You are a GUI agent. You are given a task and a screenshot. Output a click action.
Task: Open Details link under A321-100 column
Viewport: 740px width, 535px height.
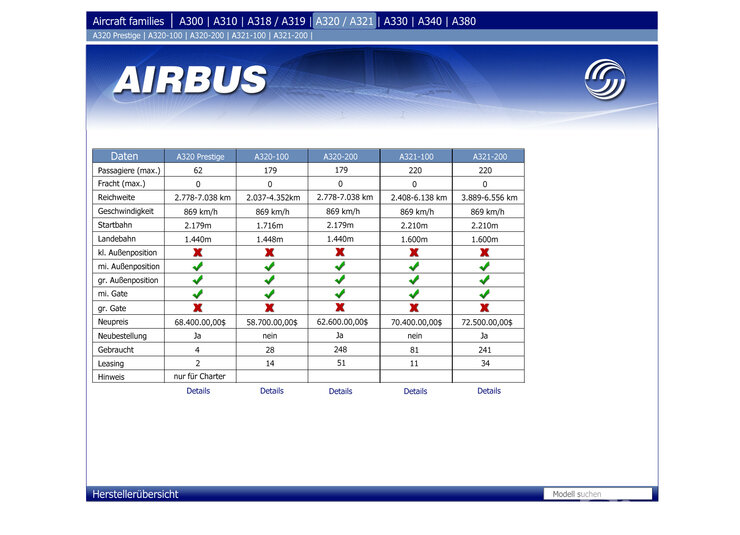pos(415,391)
